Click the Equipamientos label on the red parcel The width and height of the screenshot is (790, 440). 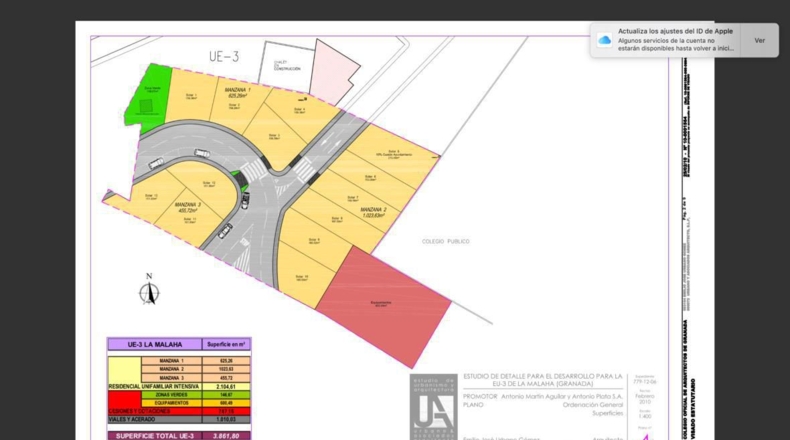point(381,303)
